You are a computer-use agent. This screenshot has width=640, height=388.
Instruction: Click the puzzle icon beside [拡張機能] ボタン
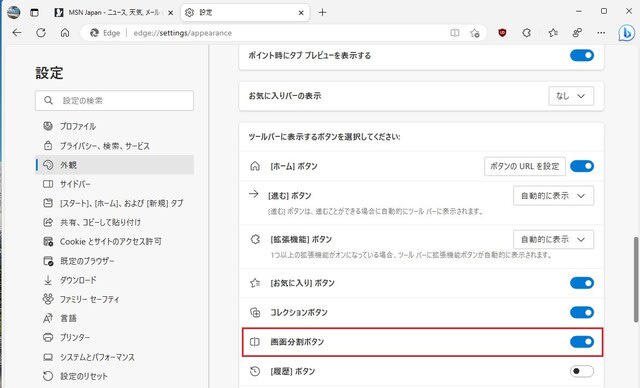click(x=255, y=239)
